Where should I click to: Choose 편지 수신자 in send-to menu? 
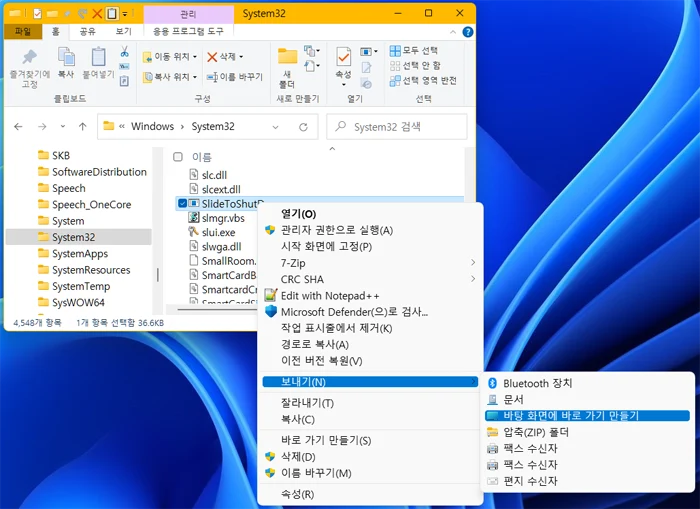click(x=588, y=481)
